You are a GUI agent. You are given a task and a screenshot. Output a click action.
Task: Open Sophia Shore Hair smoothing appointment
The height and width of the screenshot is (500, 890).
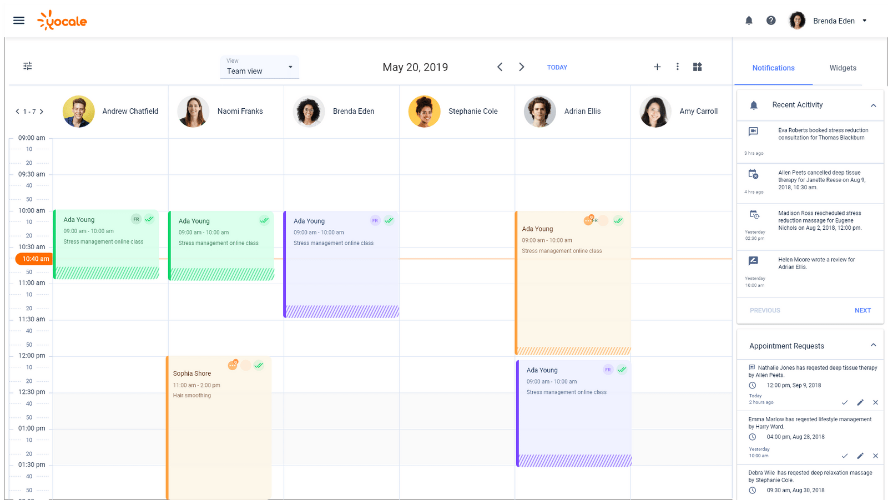pos(219,428)
